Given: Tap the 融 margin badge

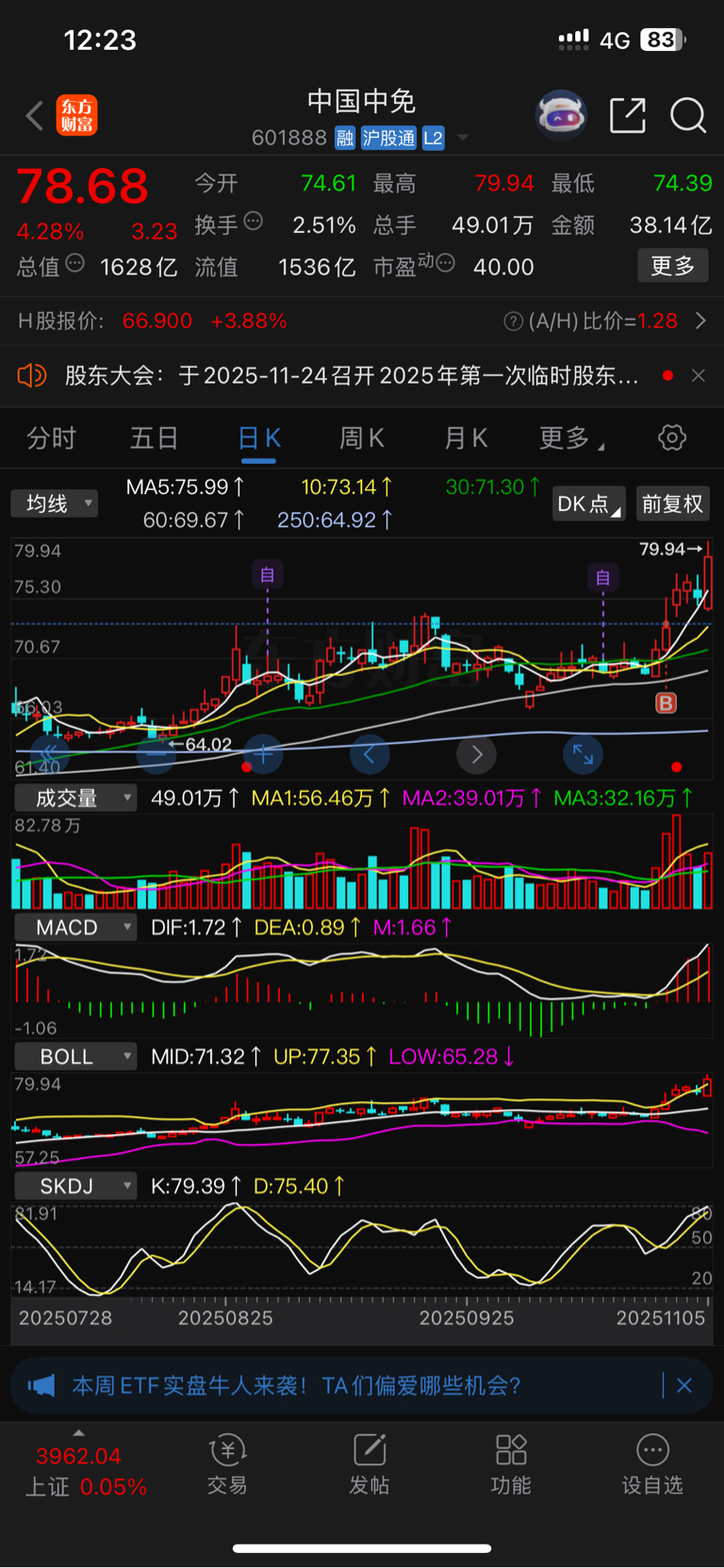Looking at the screenshot, I should pyautogui.click(x=345, y=139).
